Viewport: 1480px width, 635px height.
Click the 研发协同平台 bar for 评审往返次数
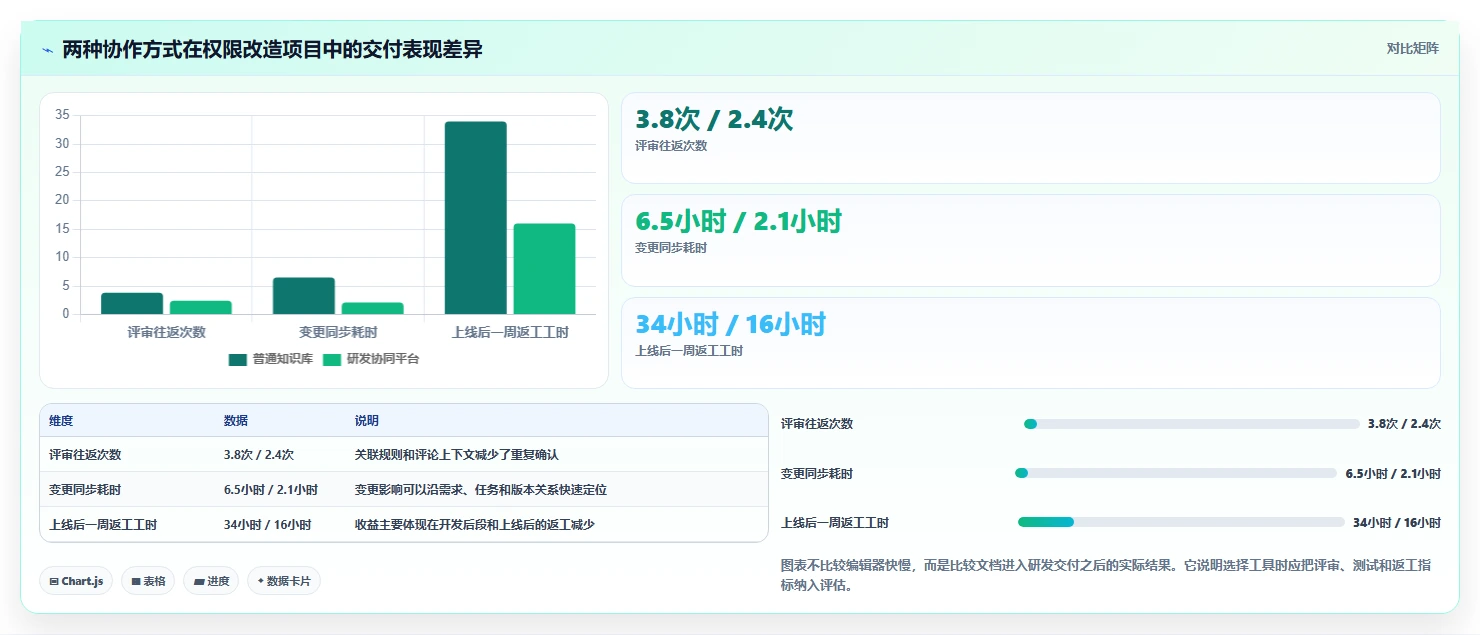click(x=201, y=308)
